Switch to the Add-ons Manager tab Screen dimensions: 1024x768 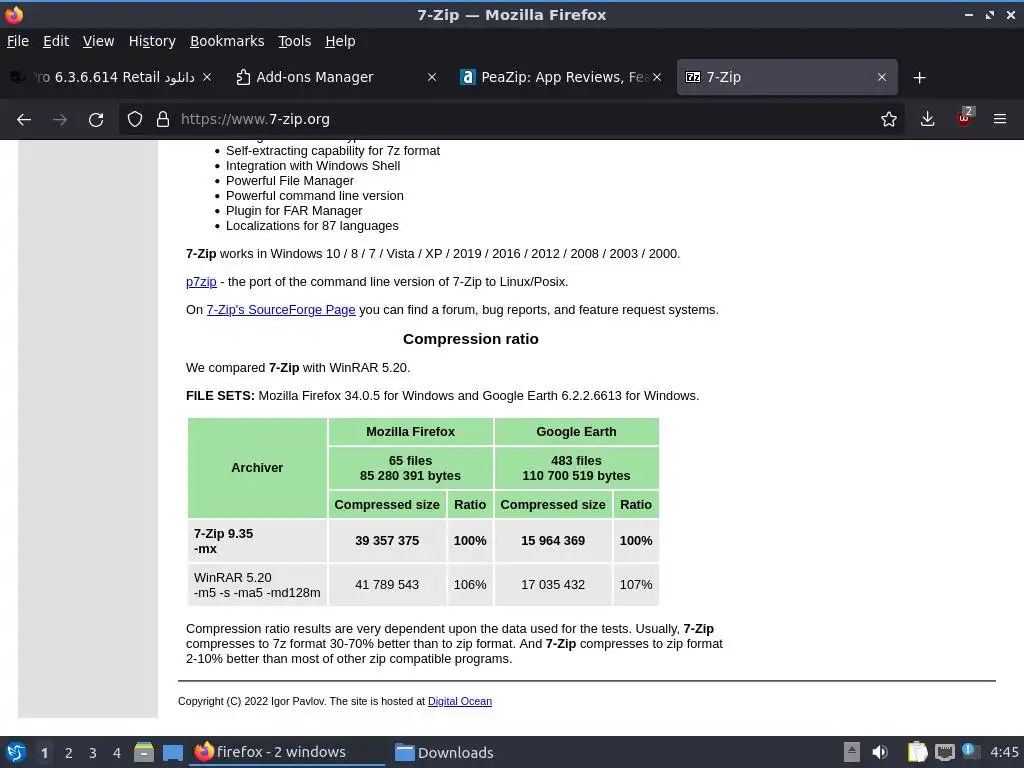coord(336,77)
